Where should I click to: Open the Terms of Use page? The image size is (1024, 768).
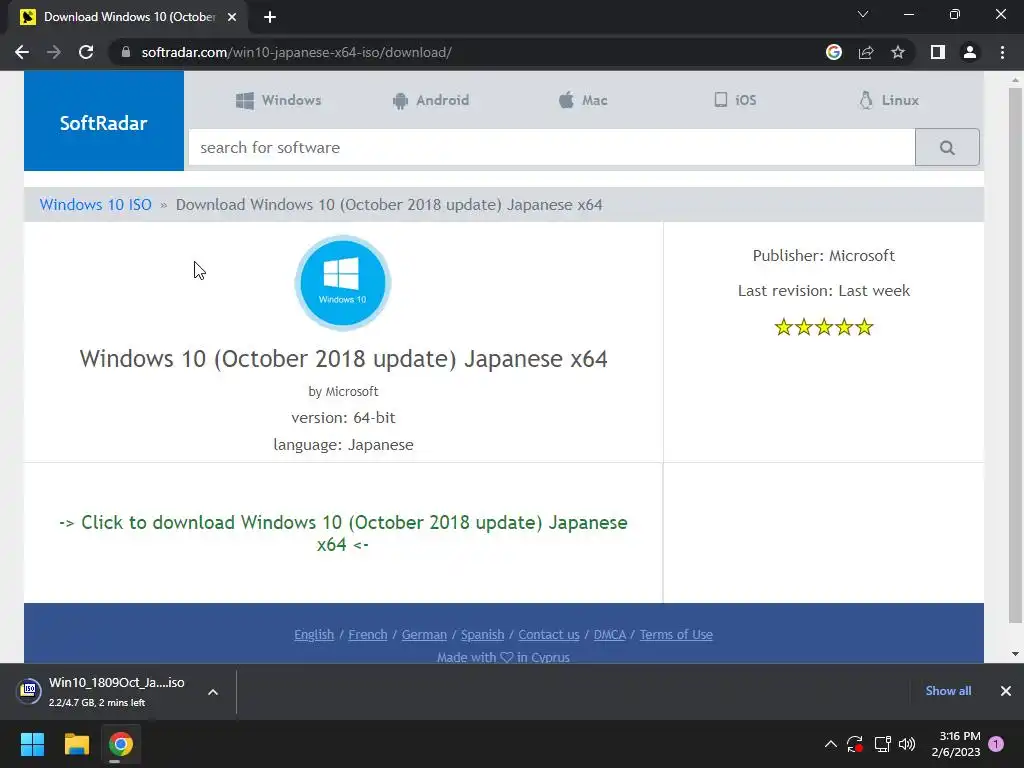pos(676,634)
